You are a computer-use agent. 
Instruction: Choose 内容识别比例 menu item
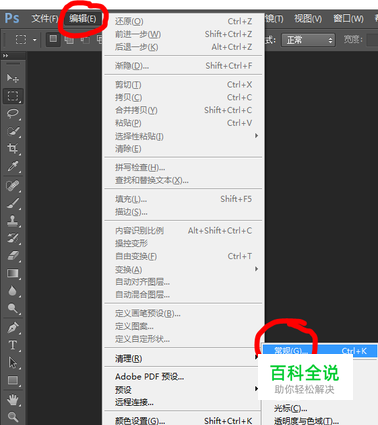coord(183,231)
